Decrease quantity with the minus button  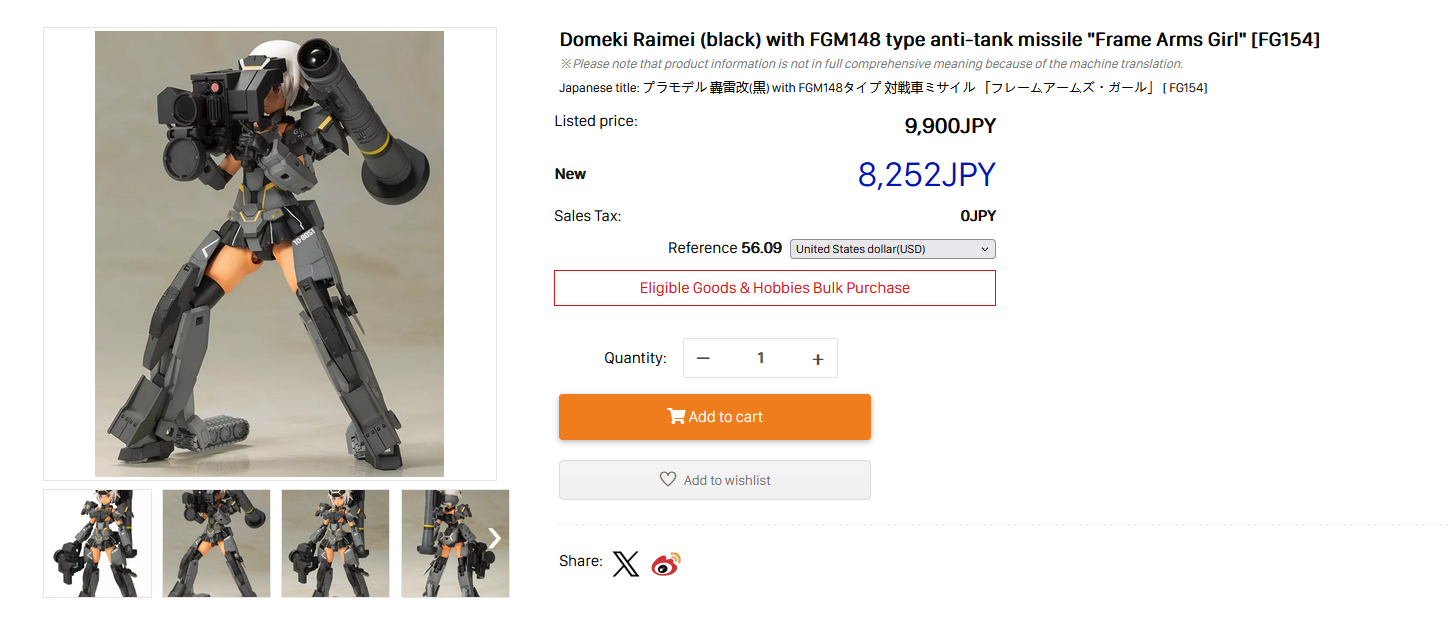click(x=703, y=358)
